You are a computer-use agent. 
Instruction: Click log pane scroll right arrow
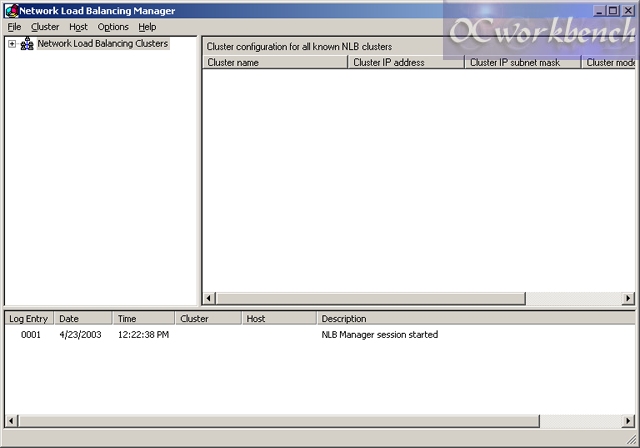click(628, 421)
